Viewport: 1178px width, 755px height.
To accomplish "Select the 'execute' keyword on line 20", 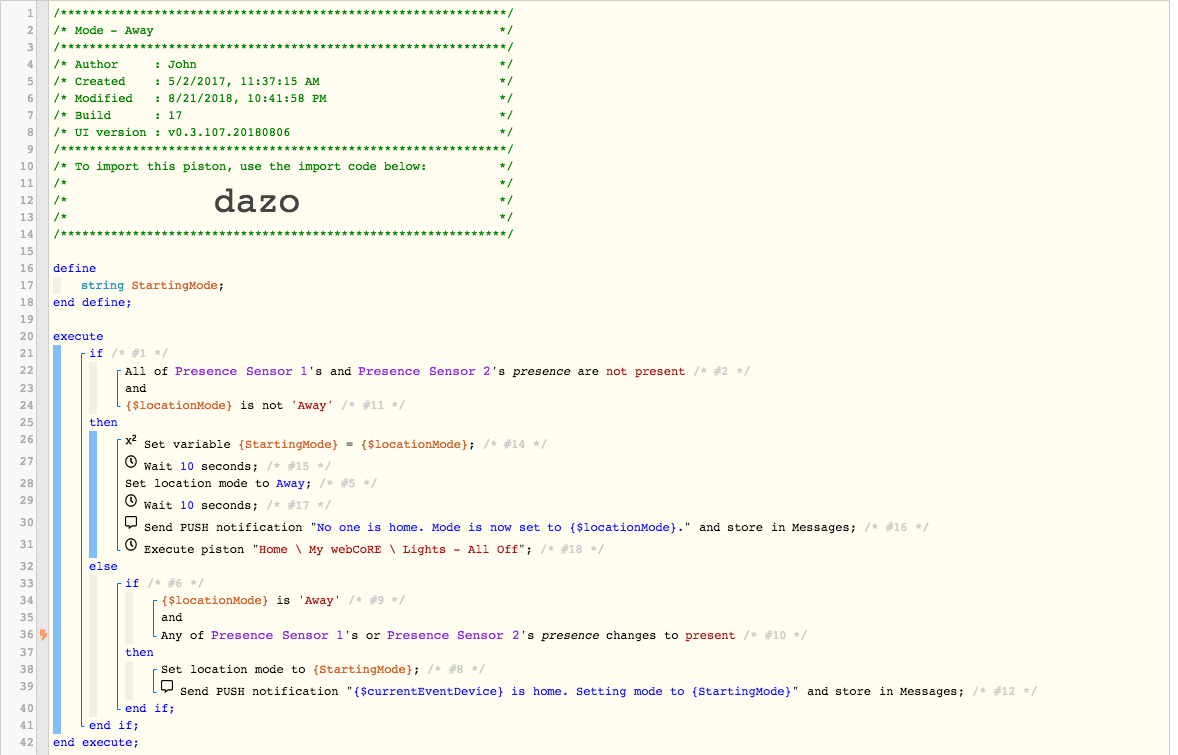I will click(78, 337).
